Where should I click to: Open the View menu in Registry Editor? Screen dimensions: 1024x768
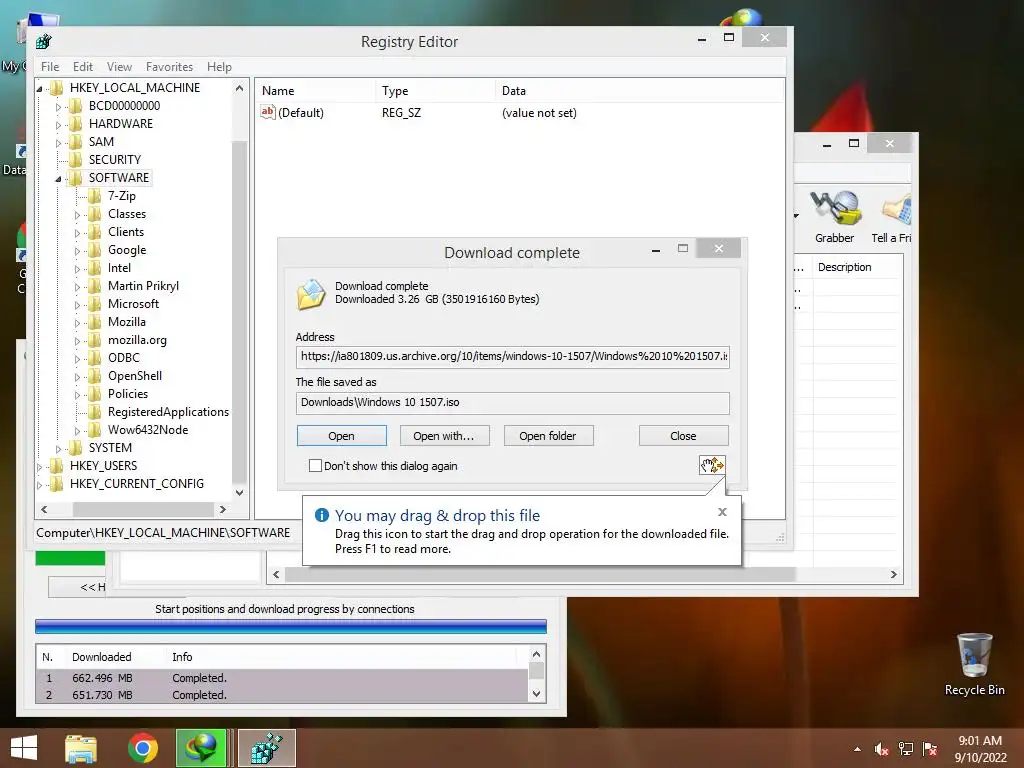coord(120,67)
